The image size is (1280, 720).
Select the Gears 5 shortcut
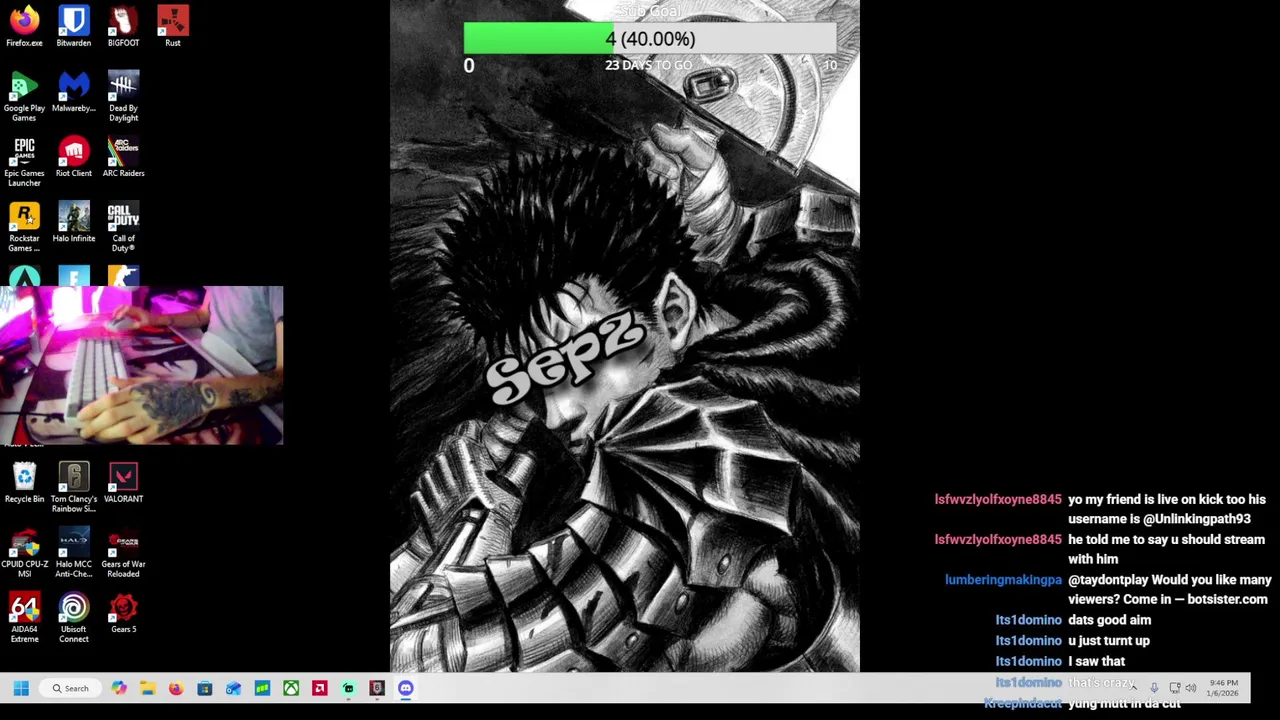pos(123,613)
